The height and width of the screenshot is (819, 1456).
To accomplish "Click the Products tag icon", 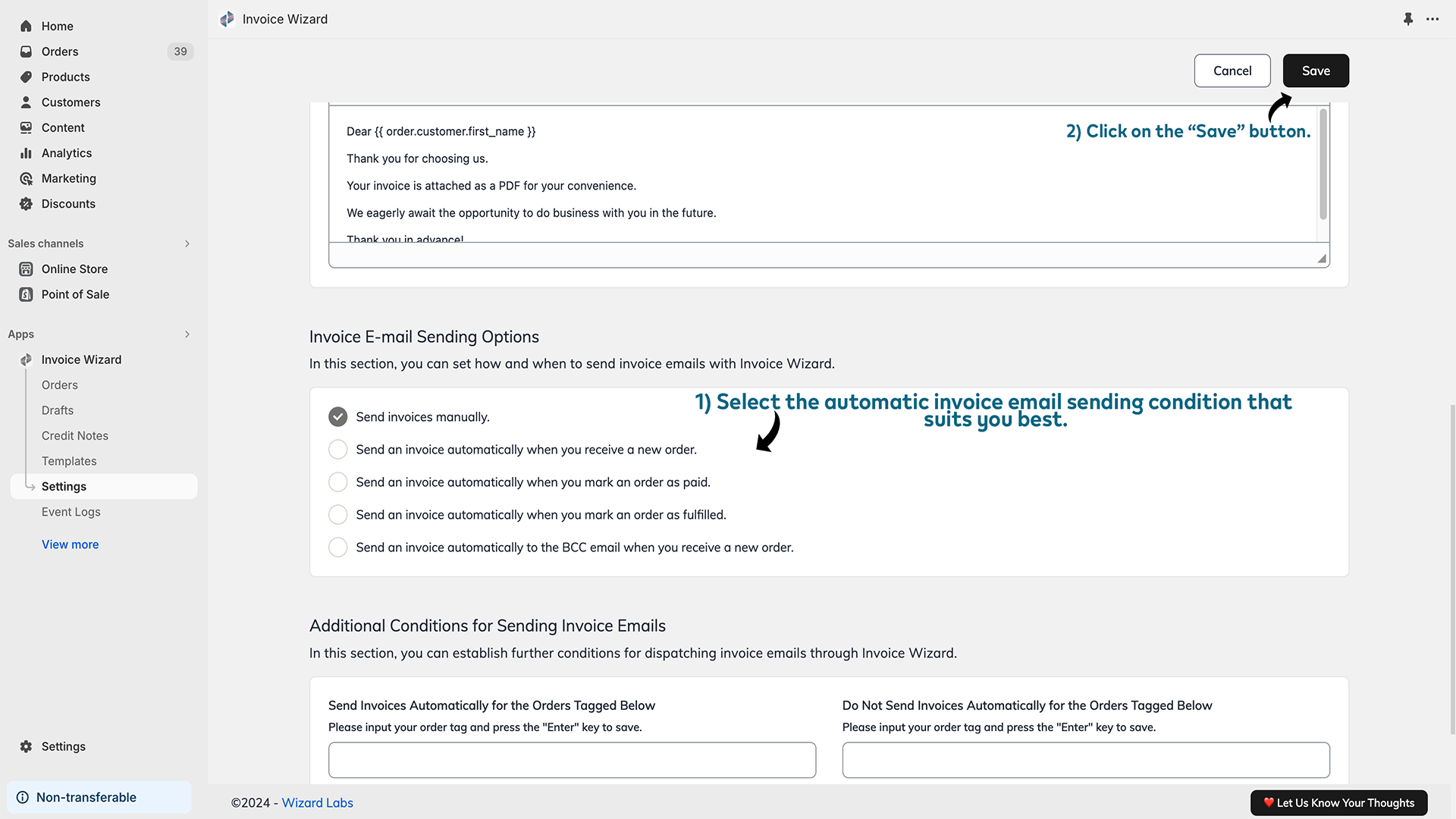I will 26,77.
